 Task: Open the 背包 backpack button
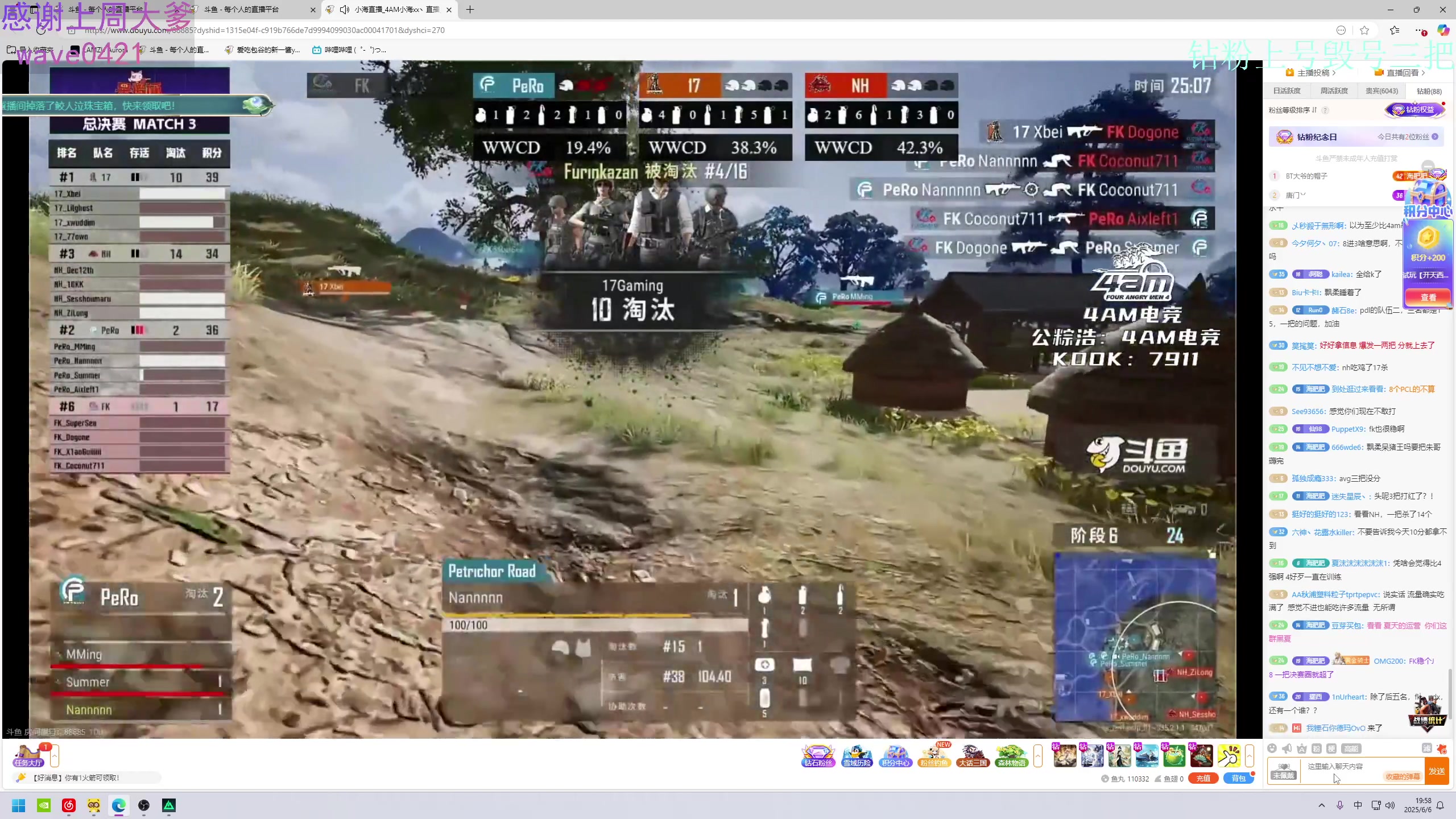pos(1238,779)
